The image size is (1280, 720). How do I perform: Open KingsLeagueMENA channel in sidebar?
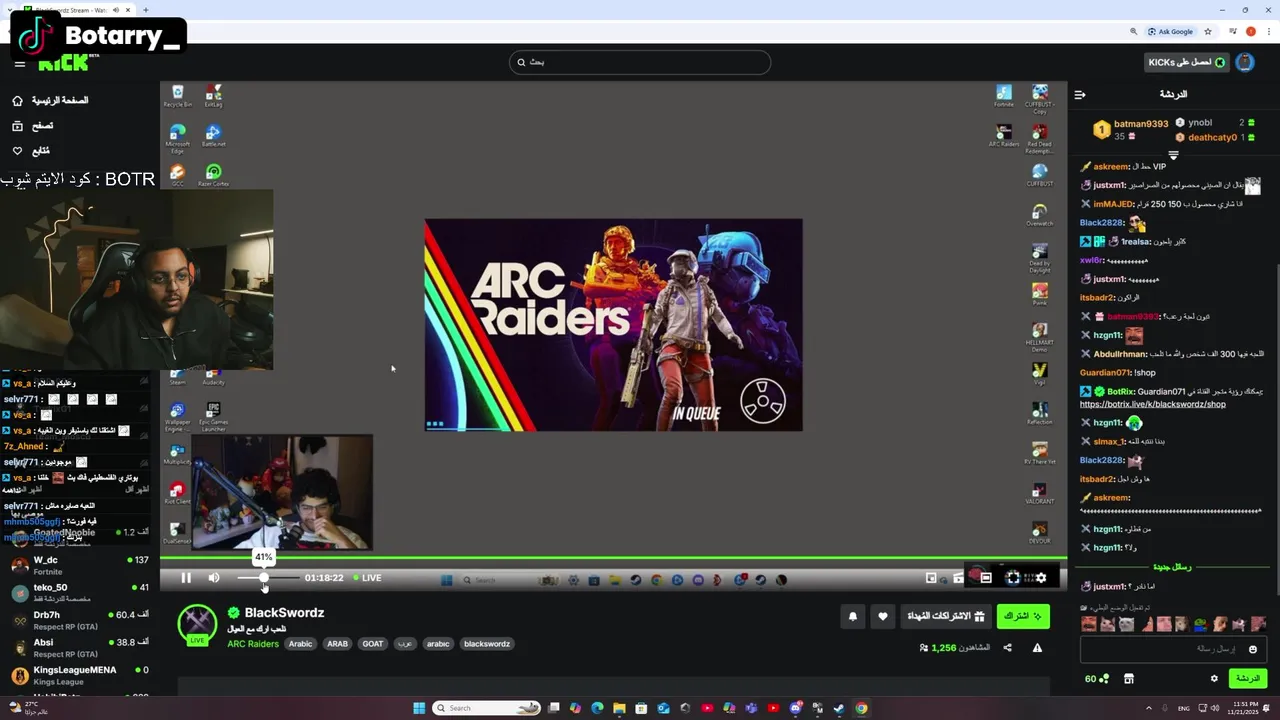(x=78, y=675)
